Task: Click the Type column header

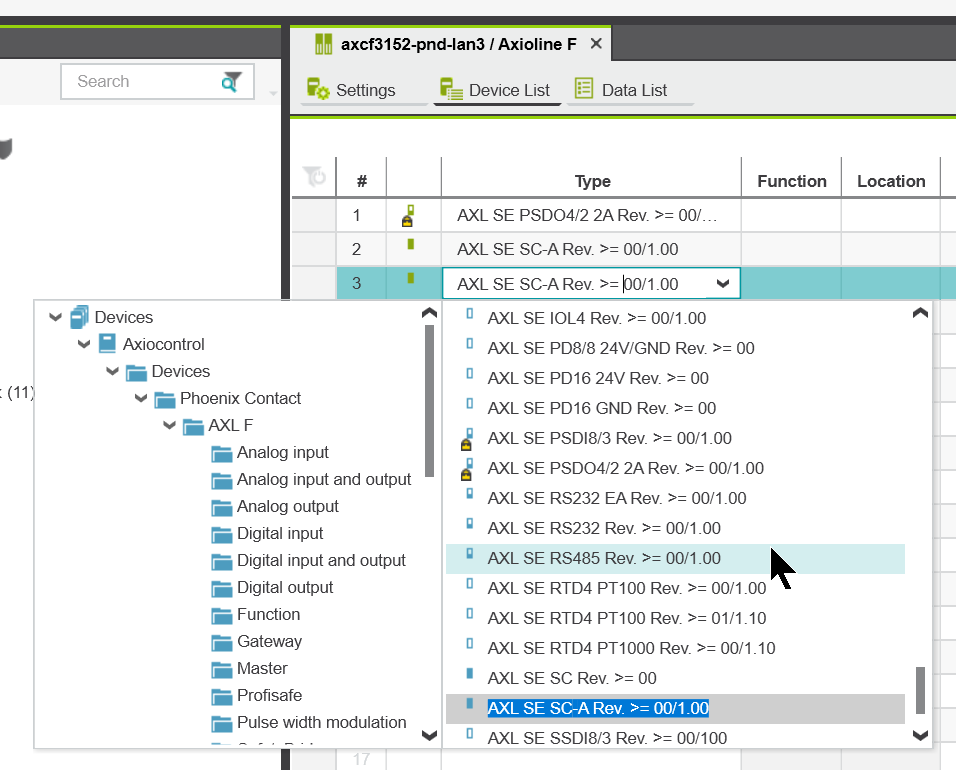Action: click(592, 181)
